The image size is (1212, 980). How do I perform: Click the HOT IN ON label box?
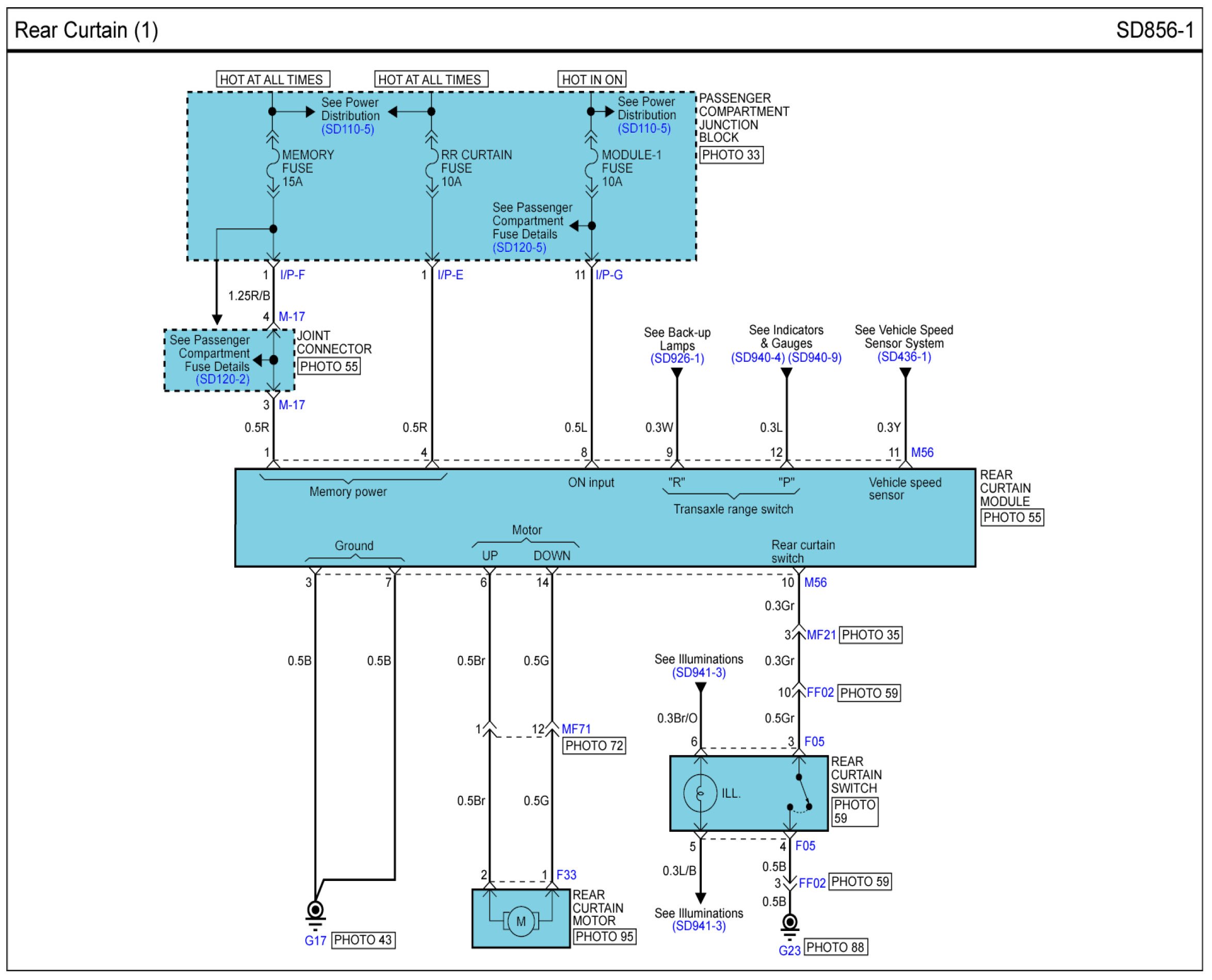(x=592, y=79)
